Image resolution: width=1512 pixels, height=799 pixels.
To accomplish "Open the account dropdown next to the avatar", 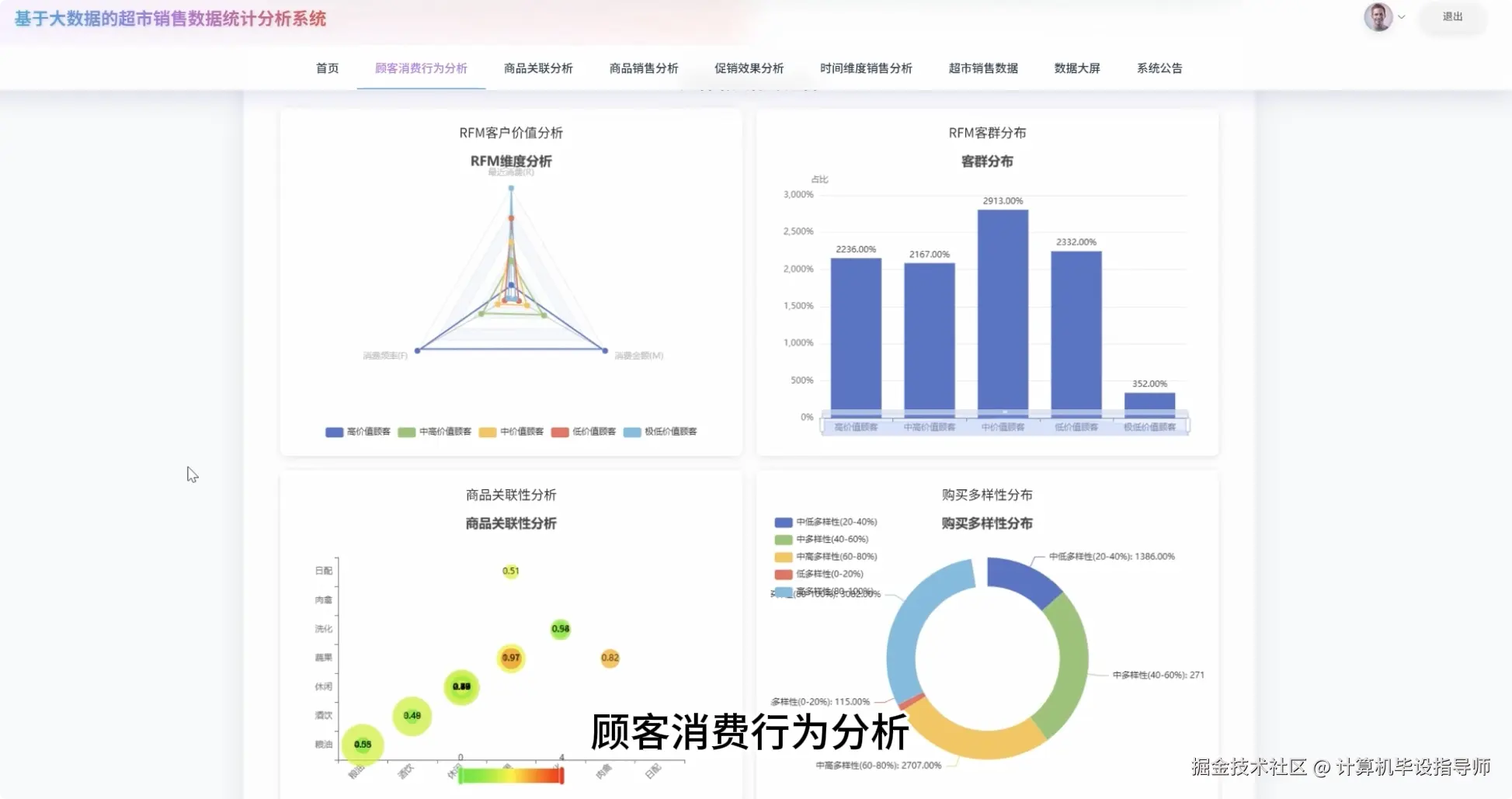I will coord(1403,17).
